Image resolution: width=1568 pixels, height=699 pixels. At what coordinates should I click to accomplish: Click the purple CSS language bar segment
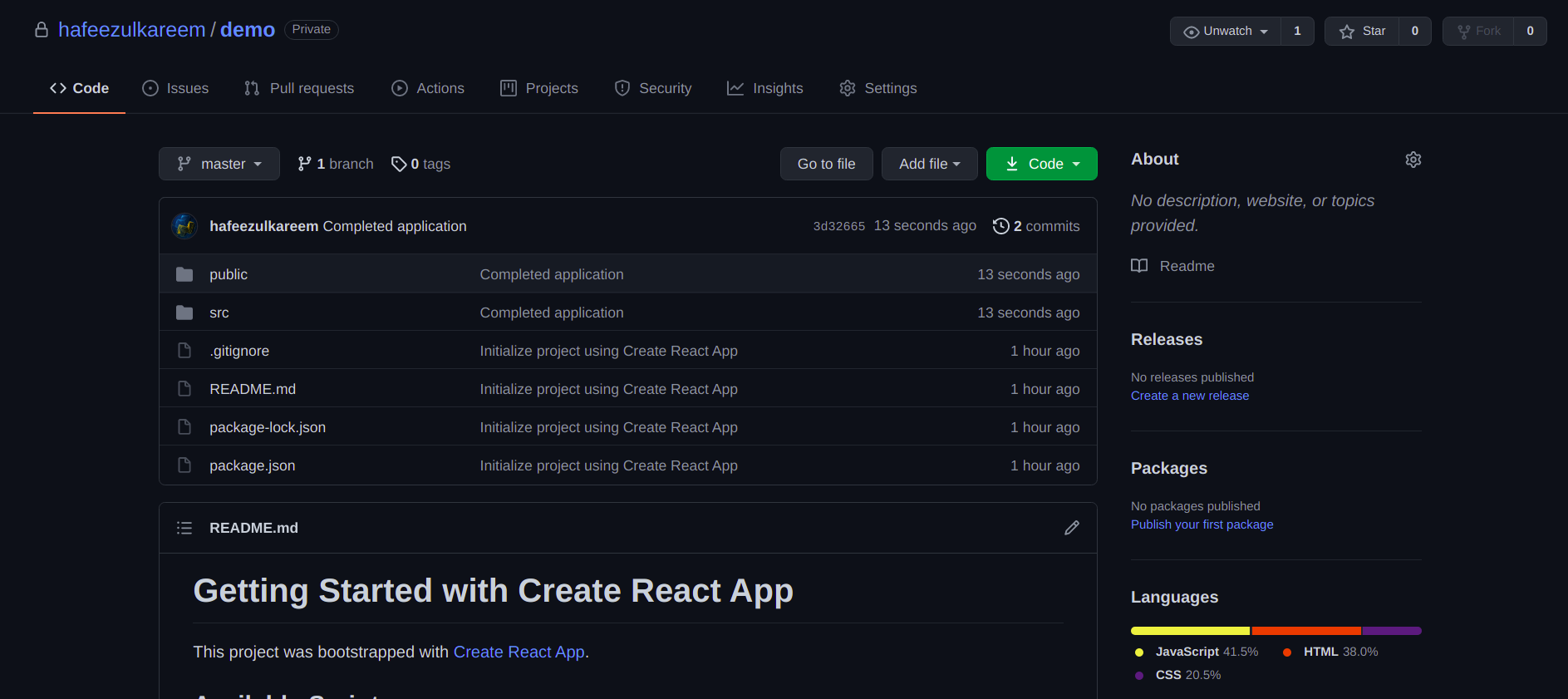pos(1392,631)
